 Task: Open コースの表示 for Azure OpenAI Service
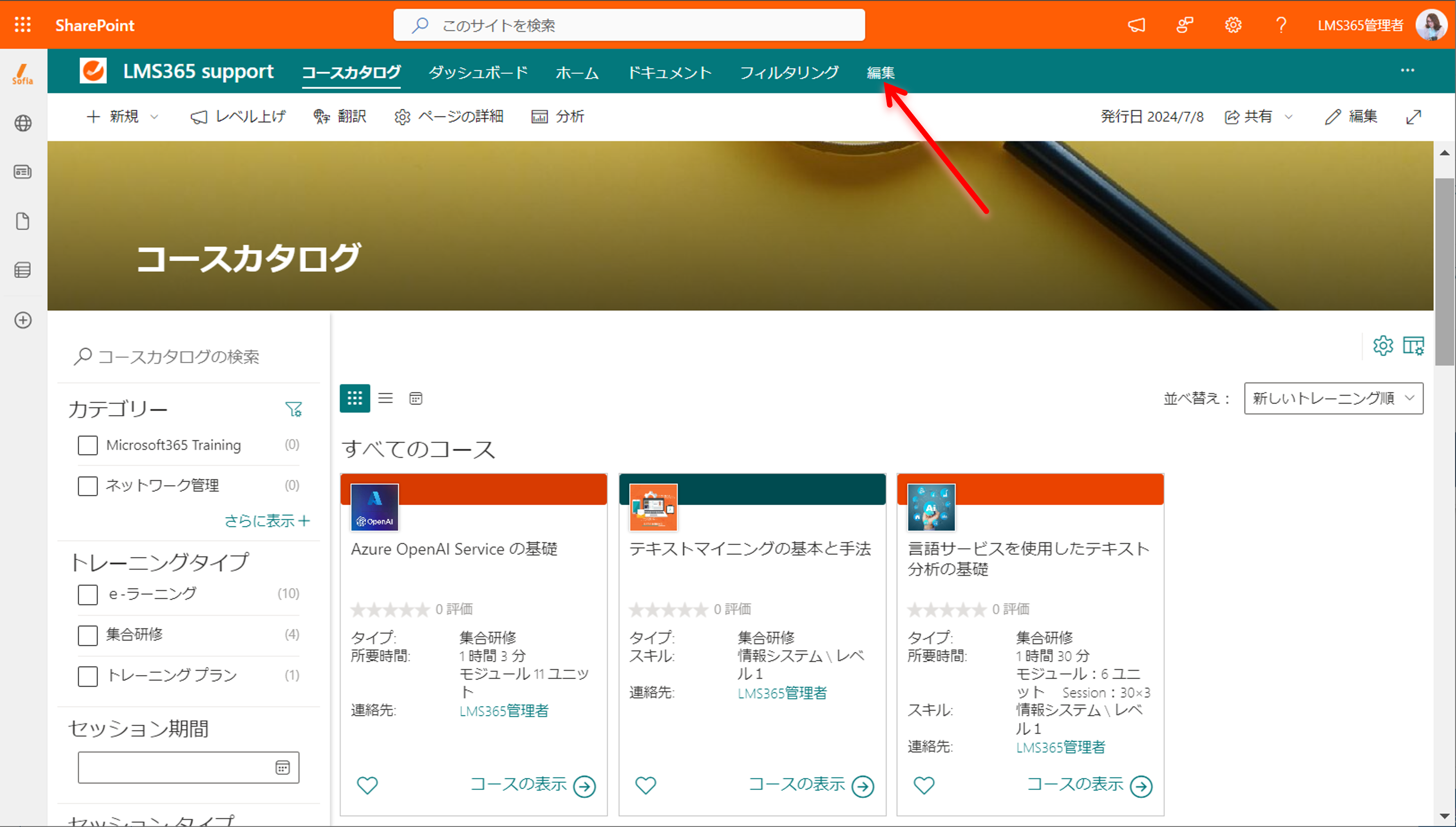tap(533, 785)
